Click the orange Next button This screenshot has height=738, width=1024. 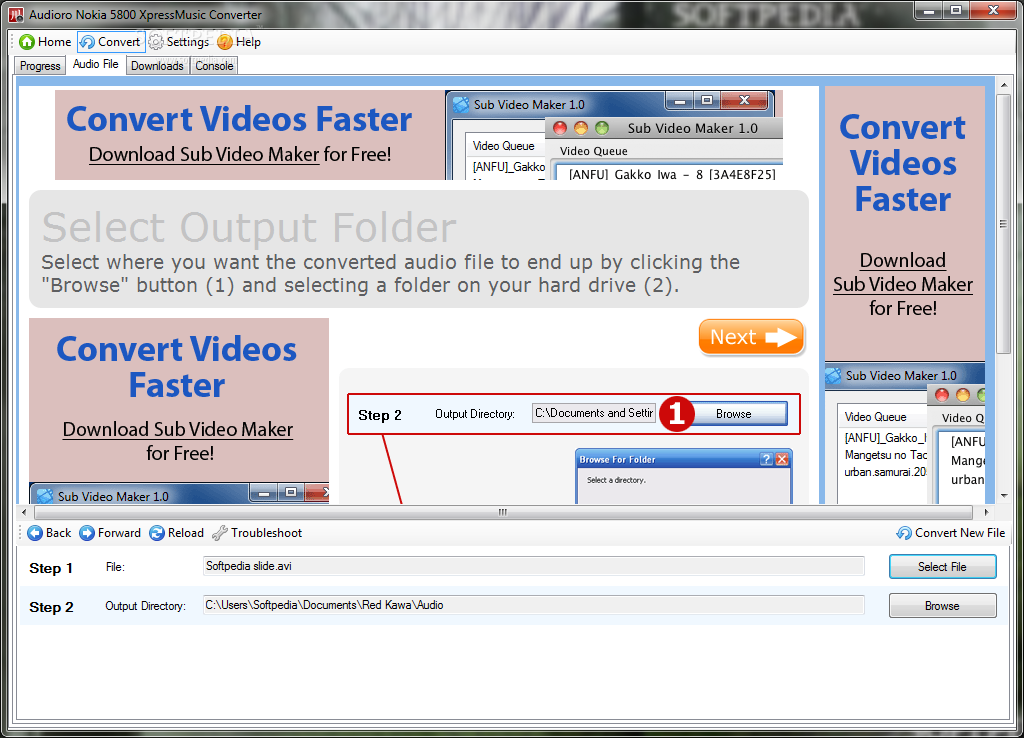(751, 337)
